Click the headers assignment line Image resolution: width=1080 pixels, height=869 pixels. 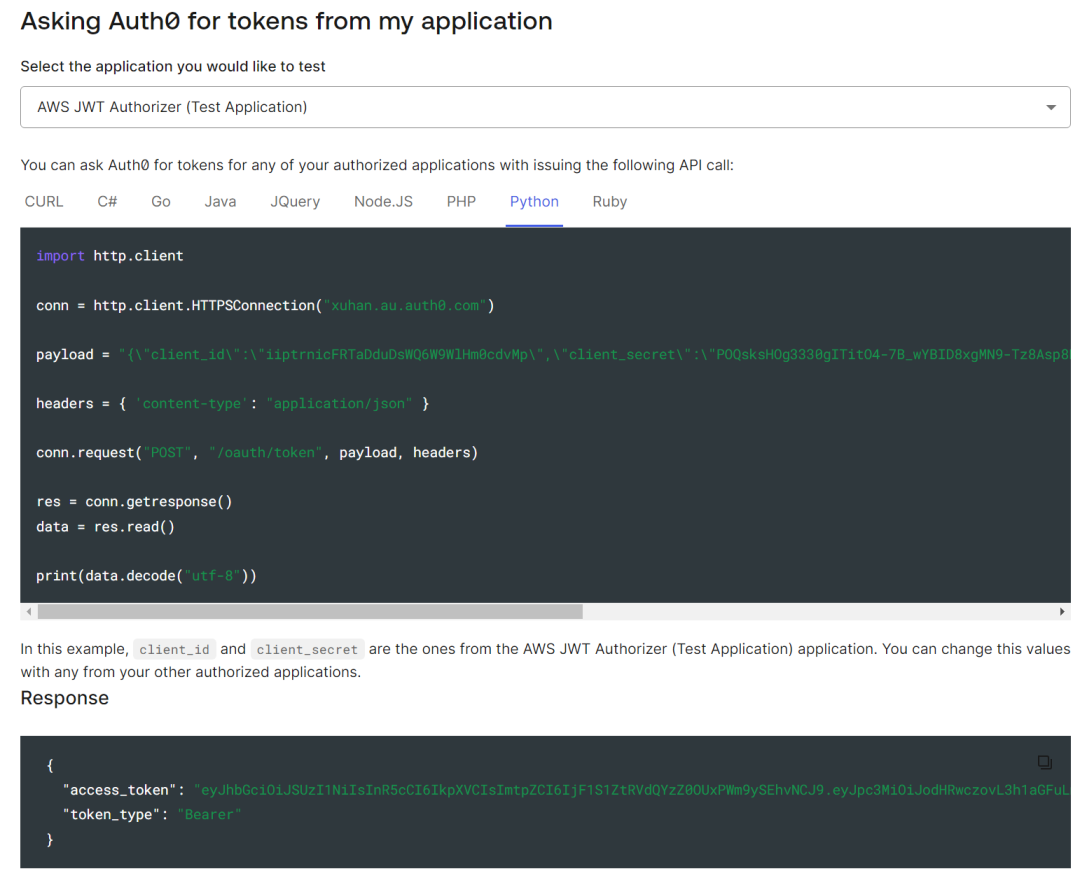pyautogui.click(x=233, y=404)
